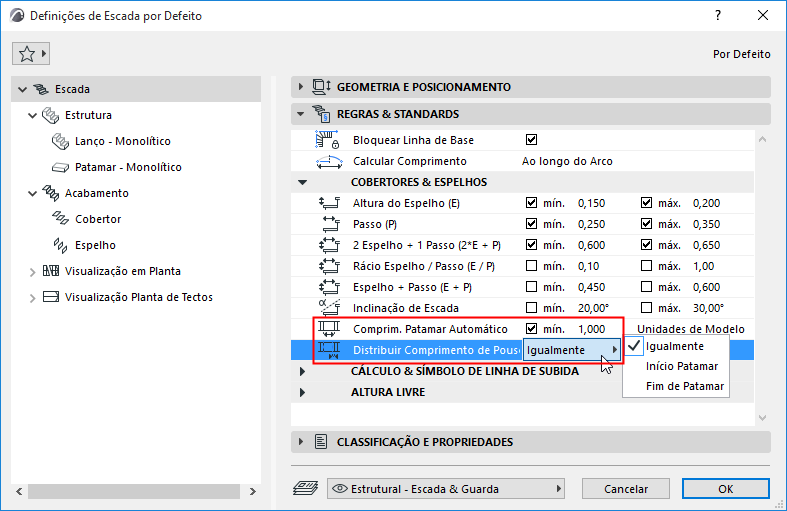This screenshot has height=511, width=787.
Task: Click the Cancelar button
Action: (x=625, y=488)
